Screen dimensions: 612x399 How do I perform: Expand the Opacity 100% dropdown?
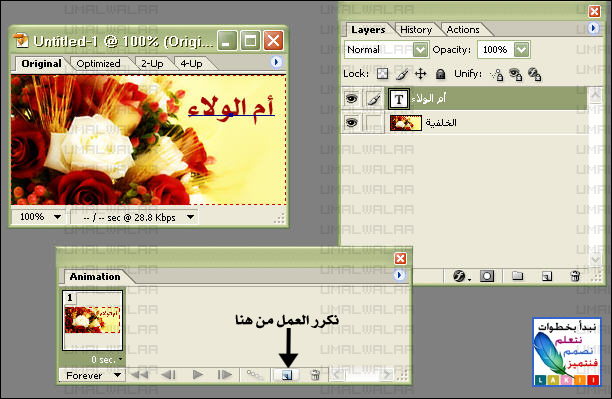[x=521, y=50]
